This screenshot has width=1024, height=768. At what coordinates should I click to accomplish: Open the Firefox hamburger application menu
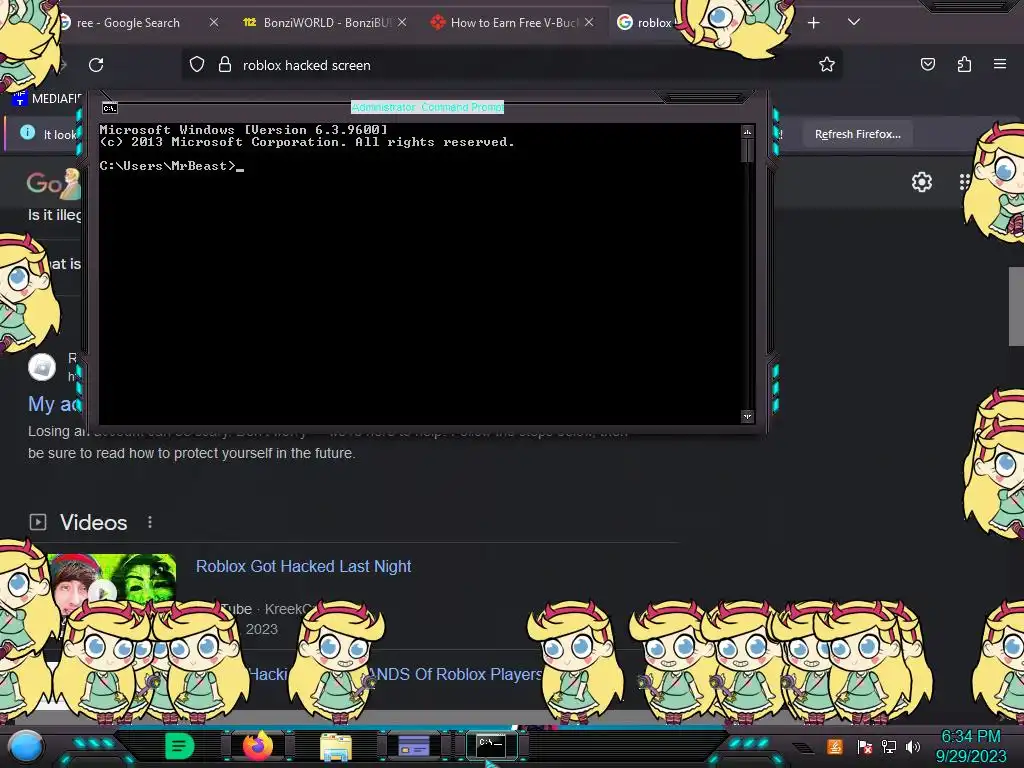click(x=1000, y=64)
